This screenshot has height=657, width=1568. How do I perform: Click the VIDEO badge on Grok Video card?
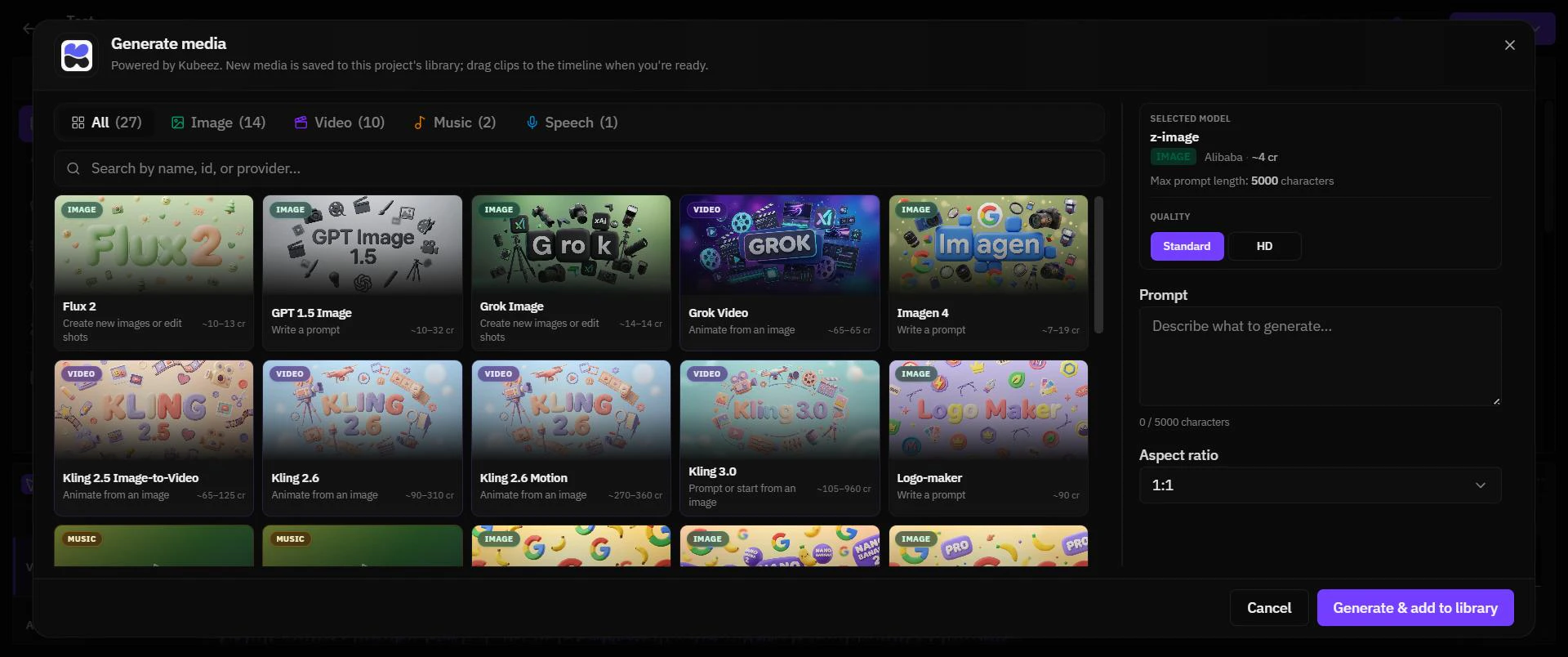click(707, 210)
